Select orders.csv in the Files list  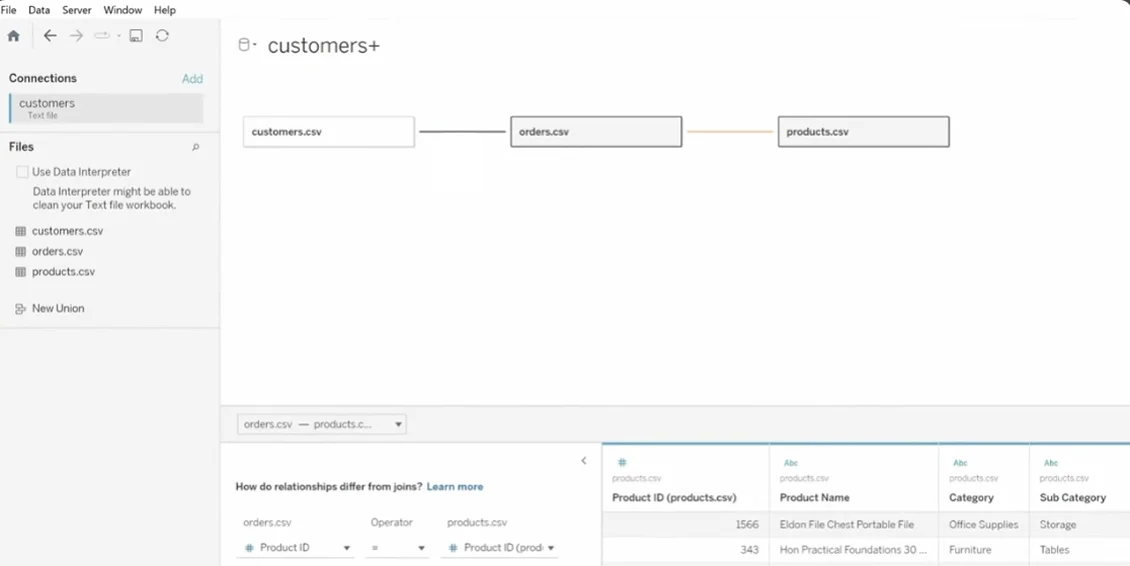click(57, 252)
